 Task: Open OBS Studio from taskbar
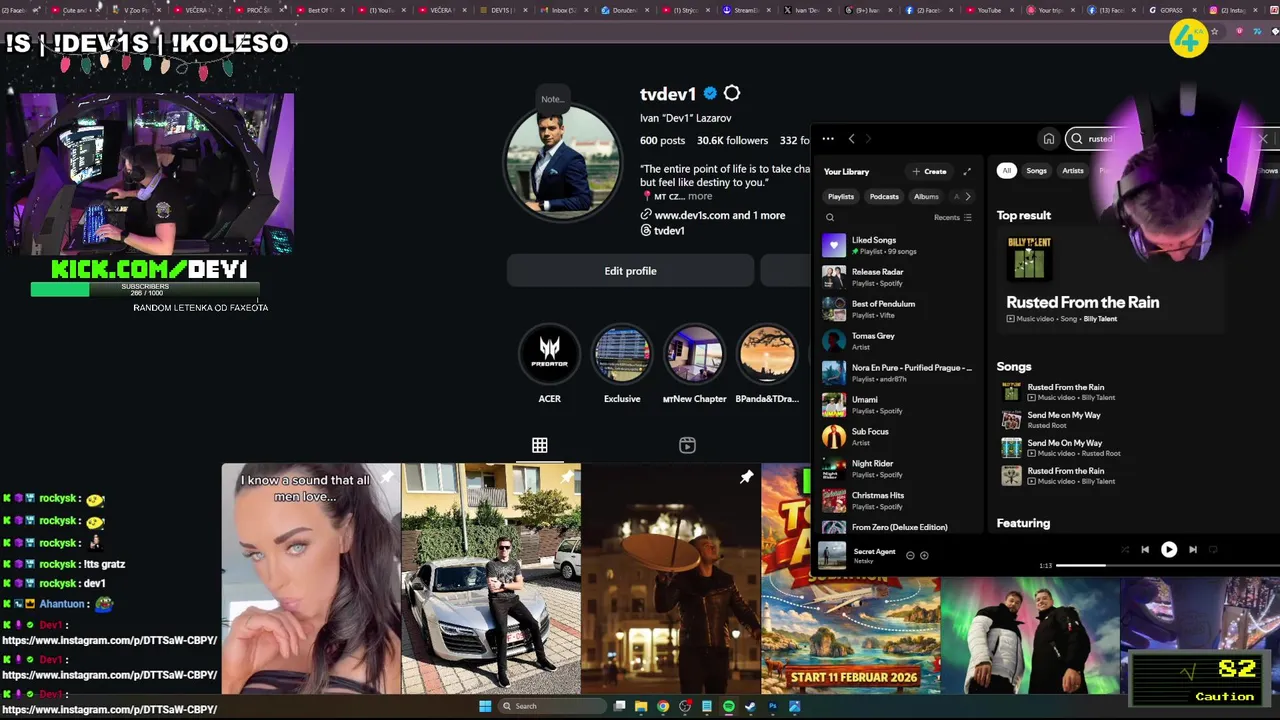click(685, 706)
